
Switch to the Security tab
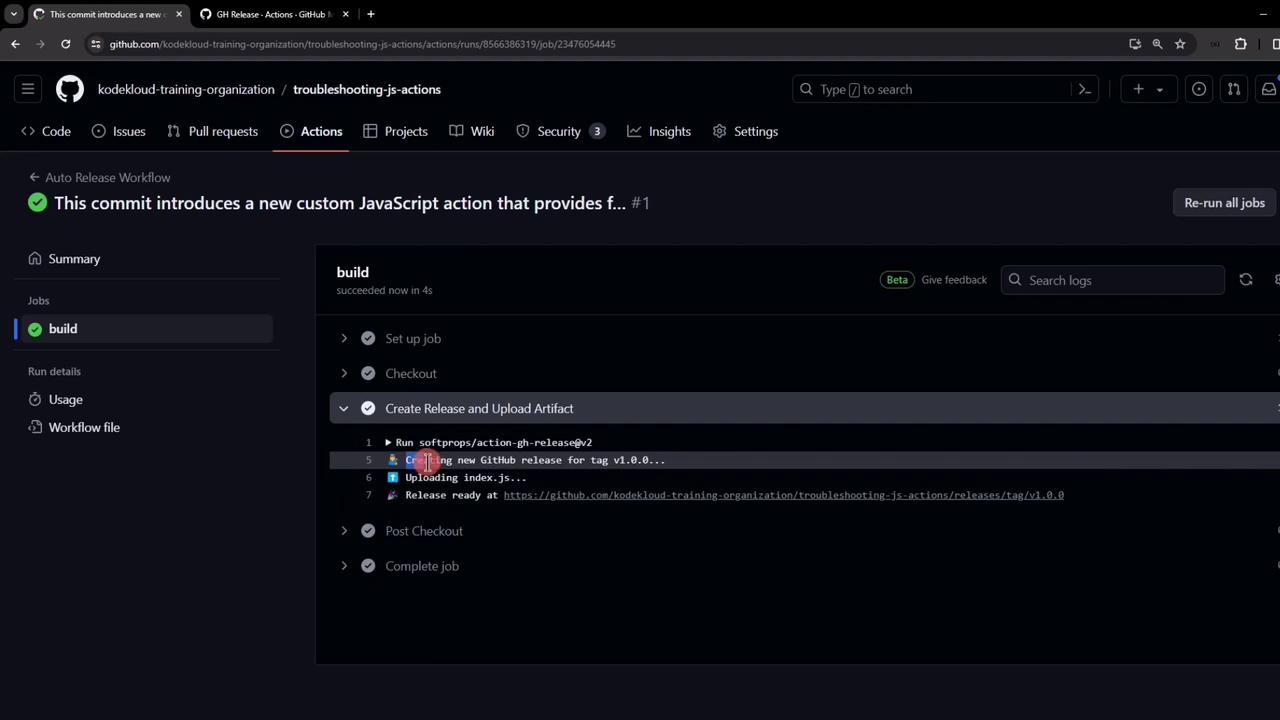tap(560, 131)
